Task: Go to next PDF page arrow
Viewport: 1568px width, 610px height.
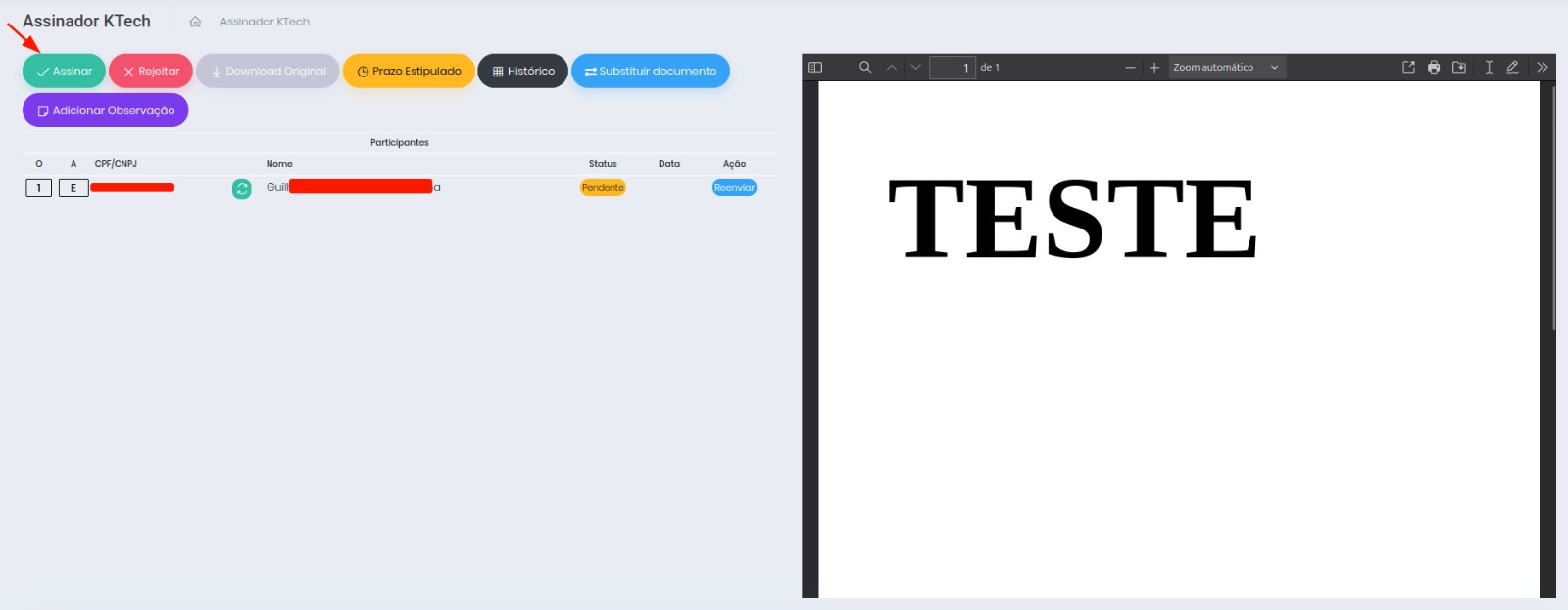Action: point(916,68)
